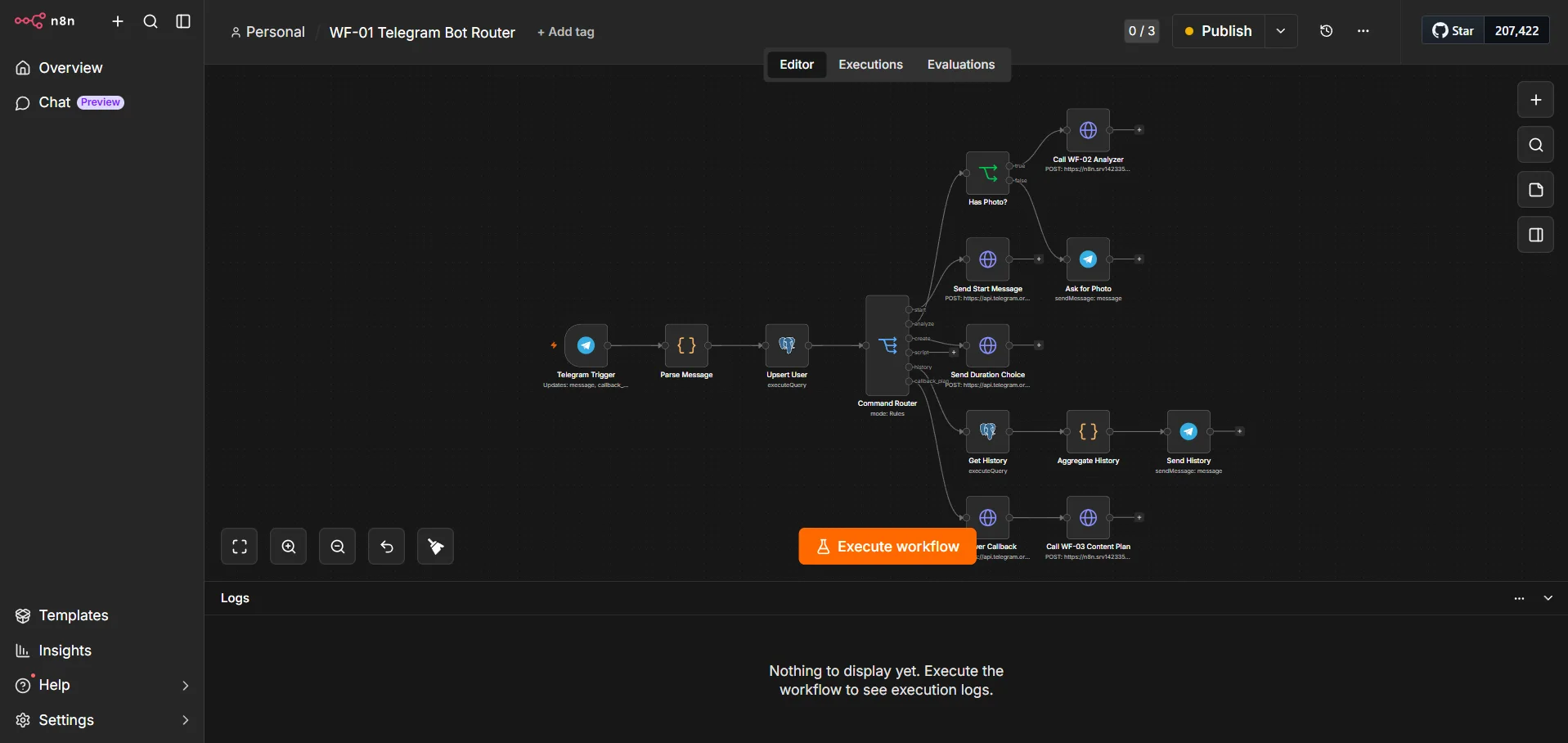Open dropdown arrow next to Publish
Image resolution: width=1568 pixels, height=743 pixels.
(1281, 31)
